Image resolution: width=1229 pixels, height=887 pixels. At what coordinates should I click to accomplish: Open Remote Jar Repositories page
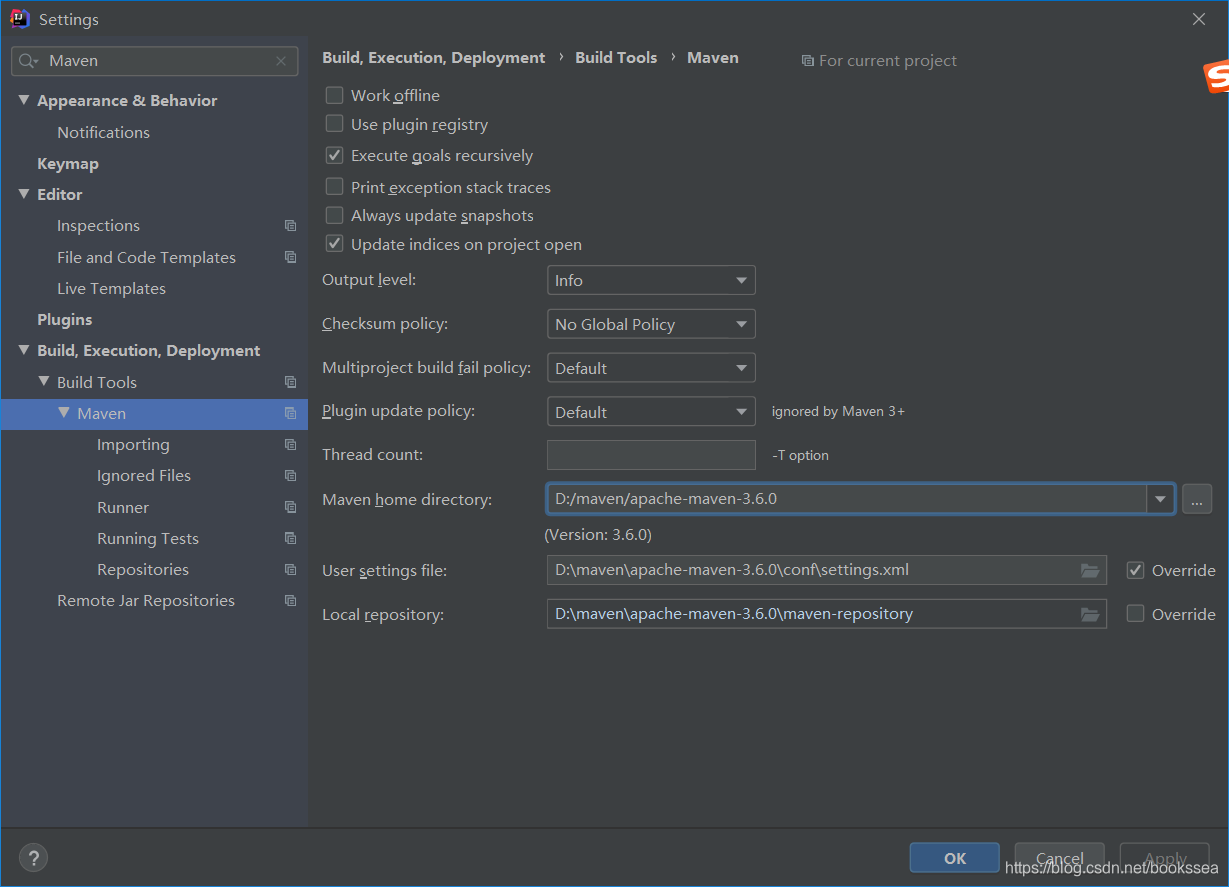[x=146, y=601]
